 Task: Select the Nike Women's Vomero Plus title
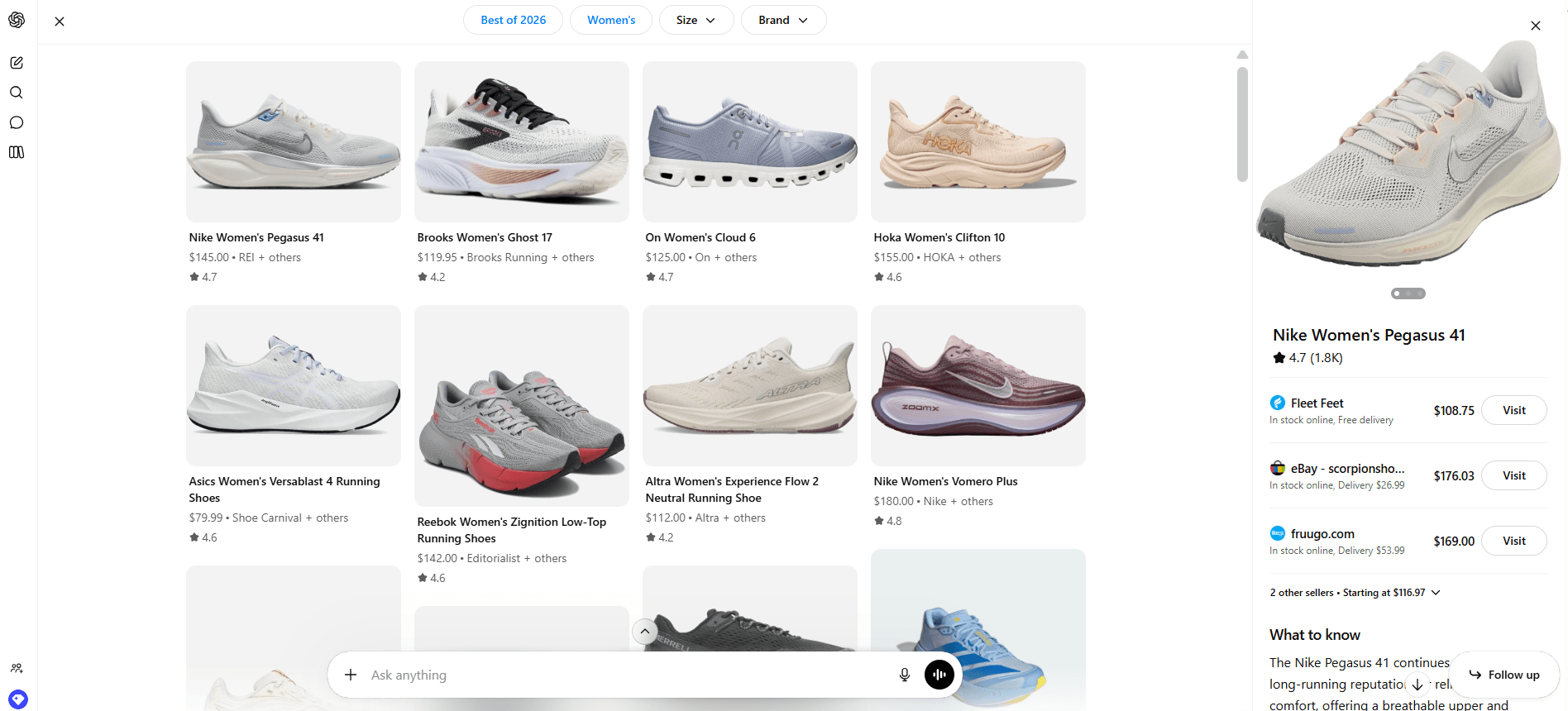point(945,481)
